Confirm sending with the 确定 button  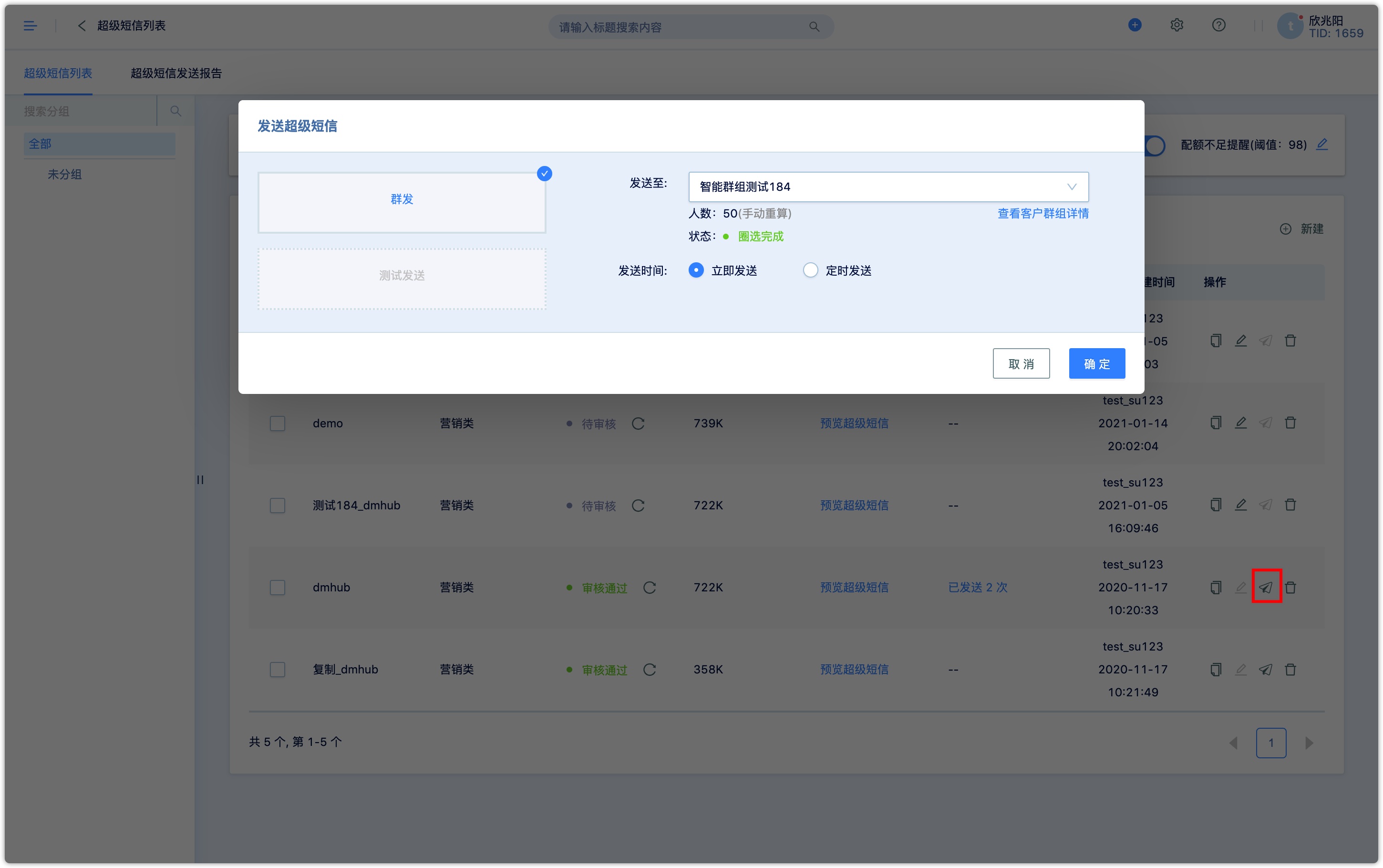pyautogui.click(x=1097, y=363)
